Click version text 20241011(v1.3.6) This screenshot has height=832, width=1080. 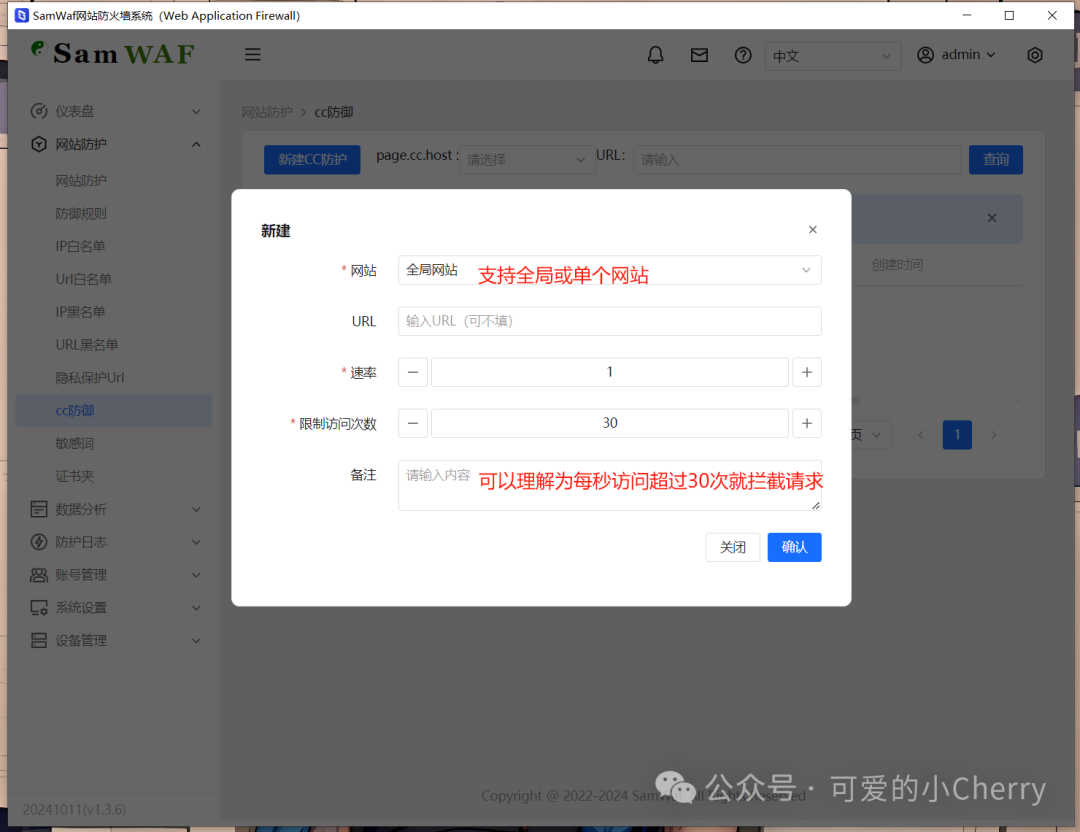pos(74,809)
